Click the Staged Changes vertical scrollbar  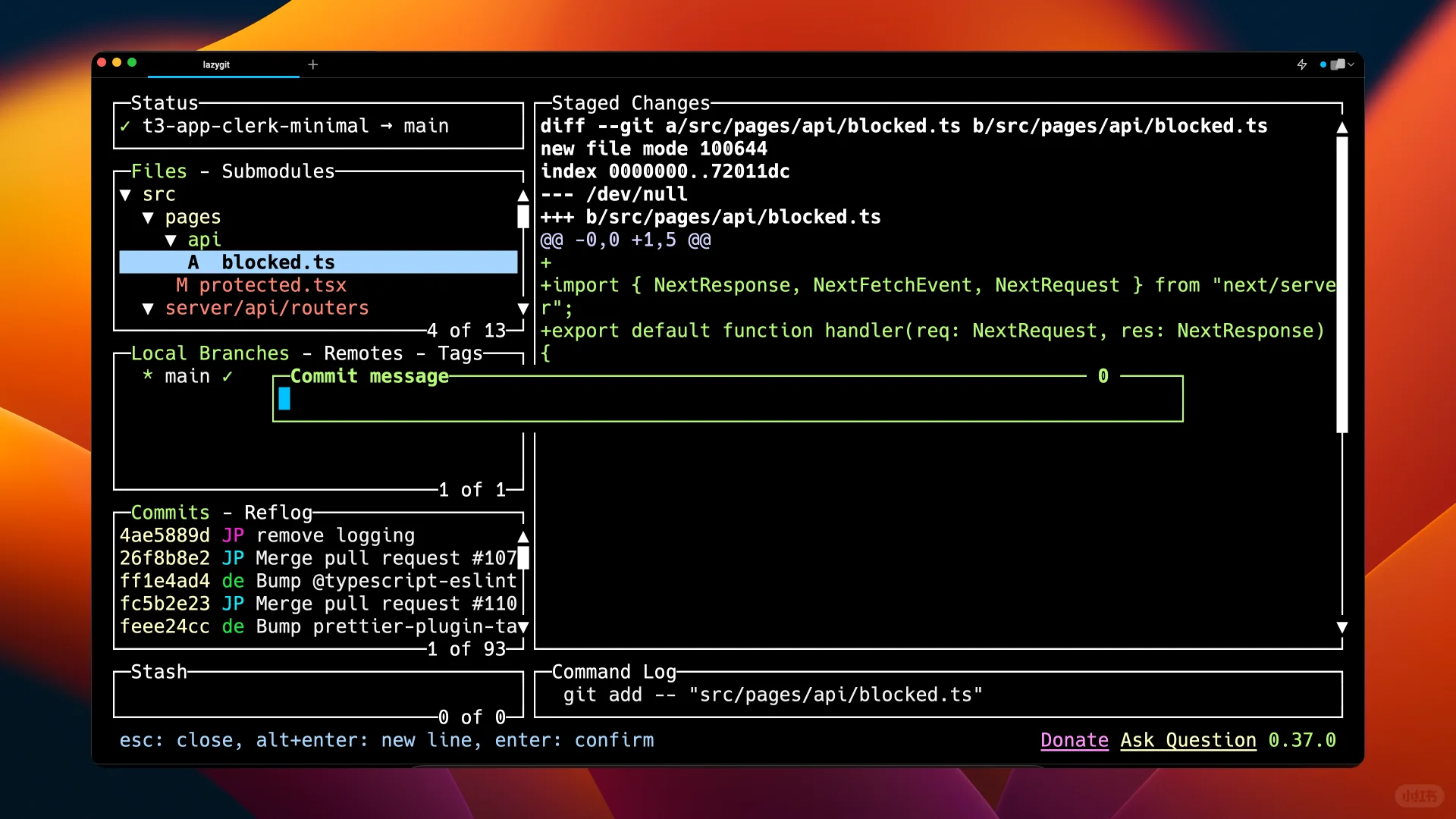1341,284
